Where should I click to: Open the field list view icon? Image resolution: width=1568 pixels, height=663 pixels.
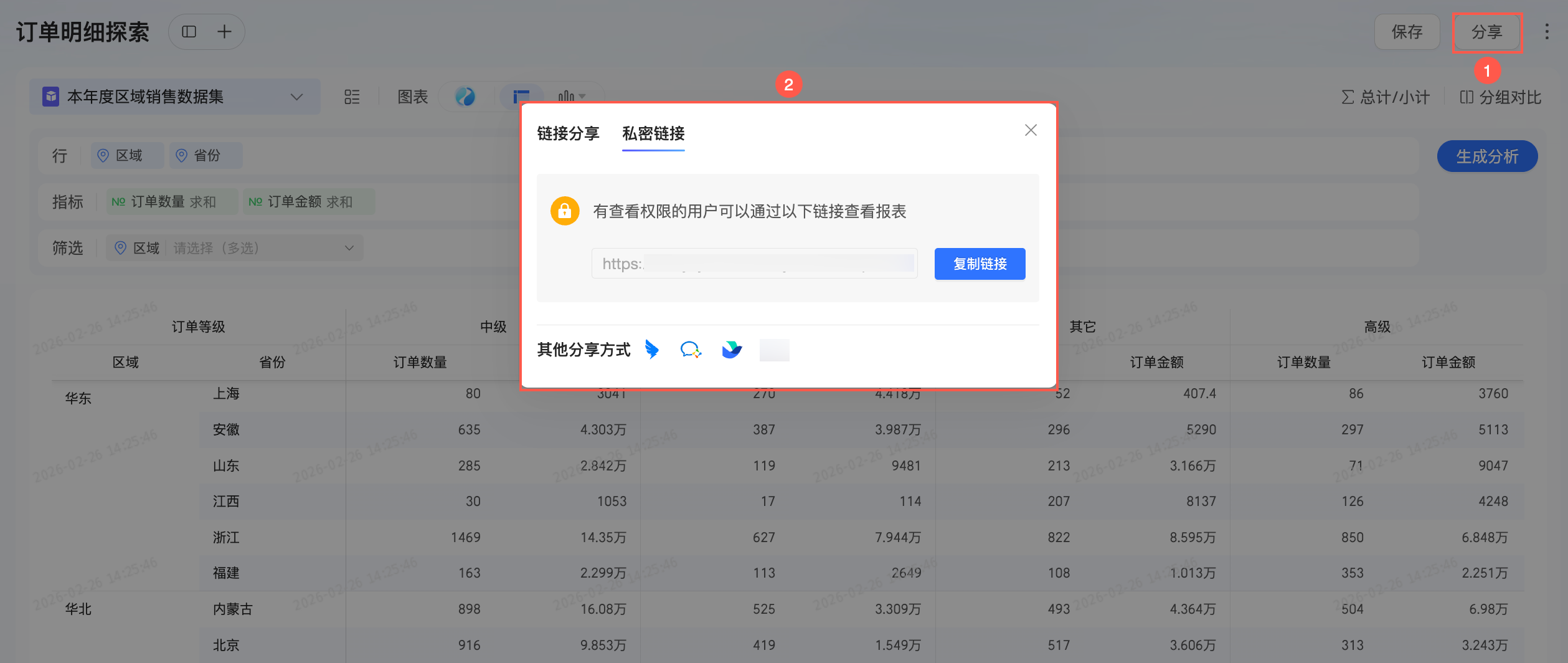pyautogui.click(x=352, y=97)
